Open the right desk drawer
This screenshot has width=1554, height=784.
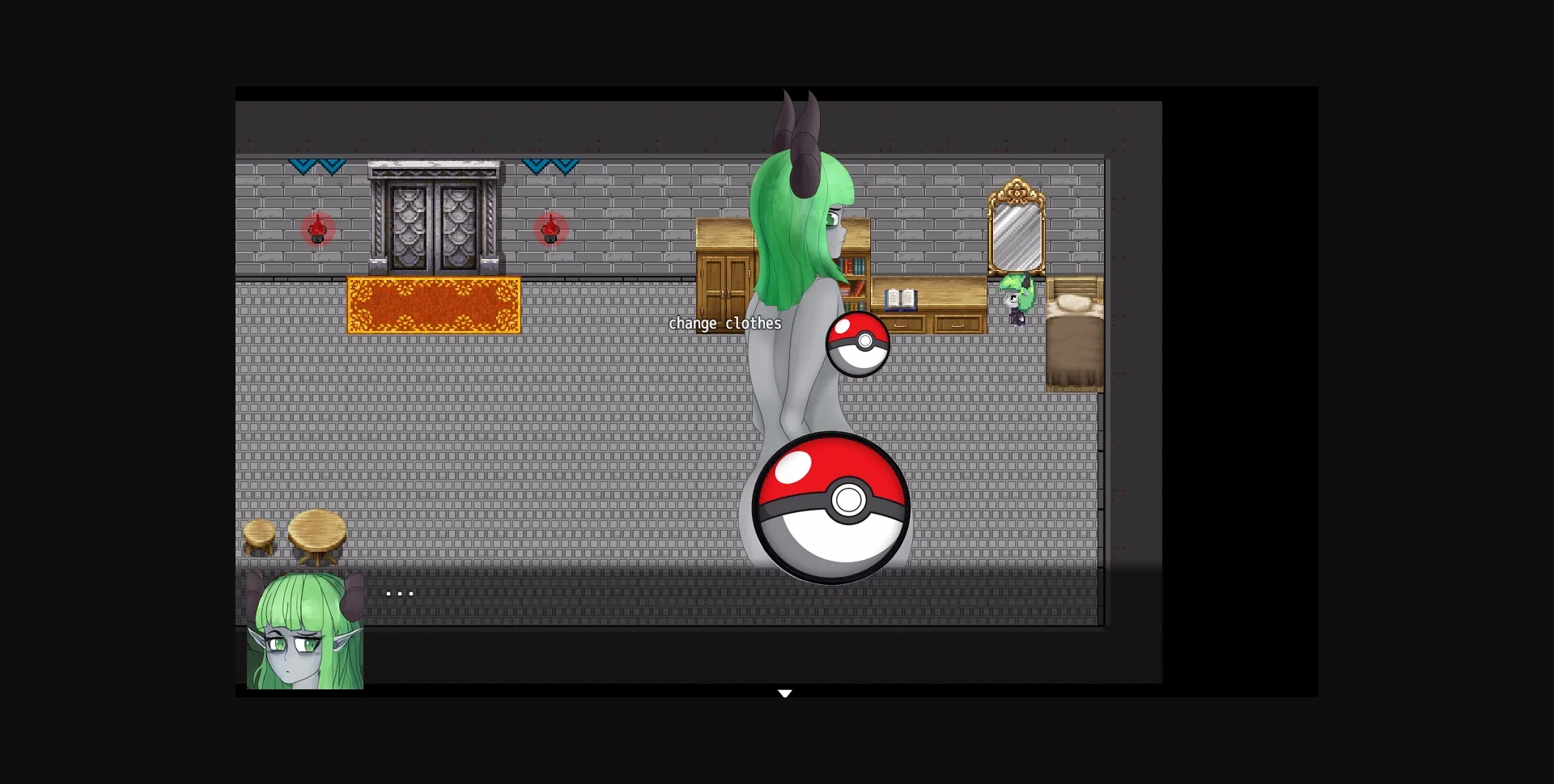[957, 324]
